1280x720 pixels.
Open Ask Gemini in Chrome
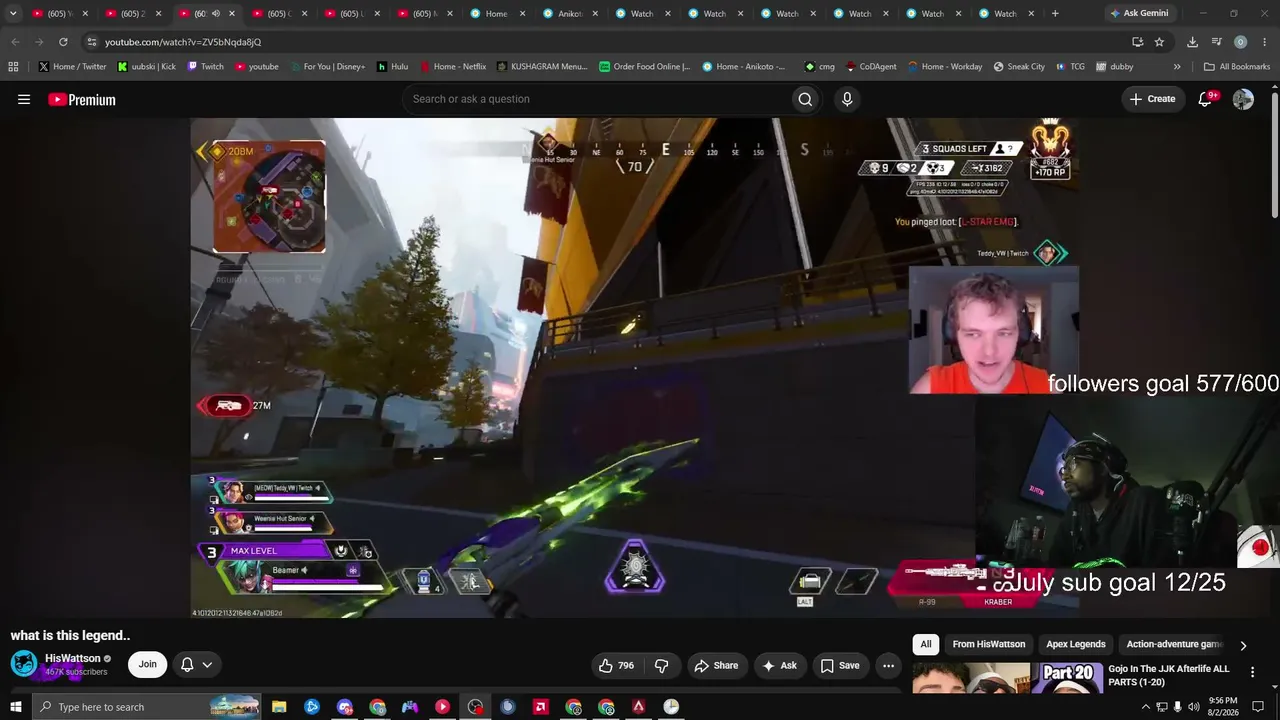point(1138,14)
